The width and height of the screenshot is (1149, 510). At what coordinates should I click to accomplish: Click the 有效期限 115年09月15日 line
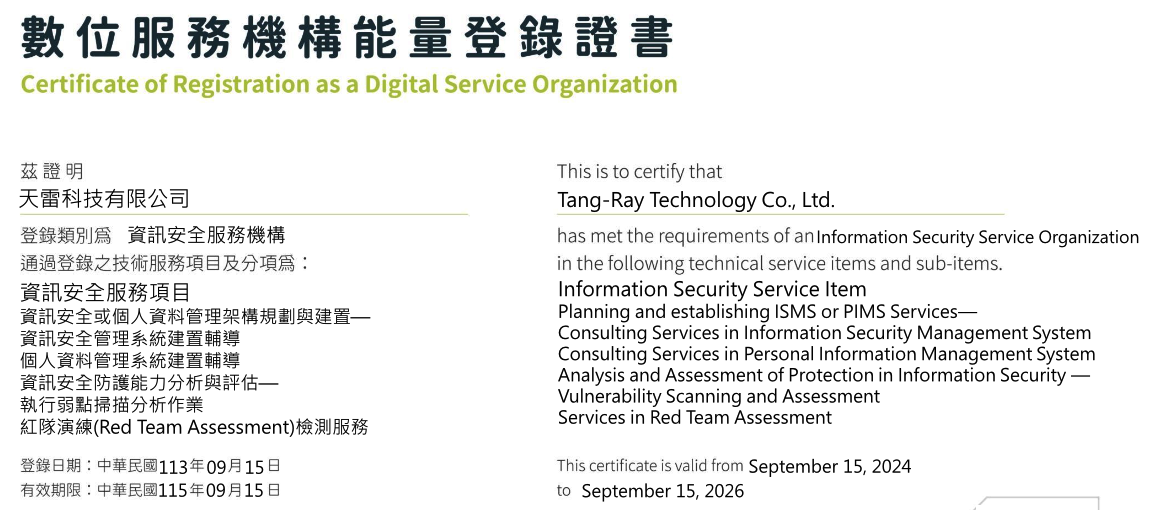point(150,489)
